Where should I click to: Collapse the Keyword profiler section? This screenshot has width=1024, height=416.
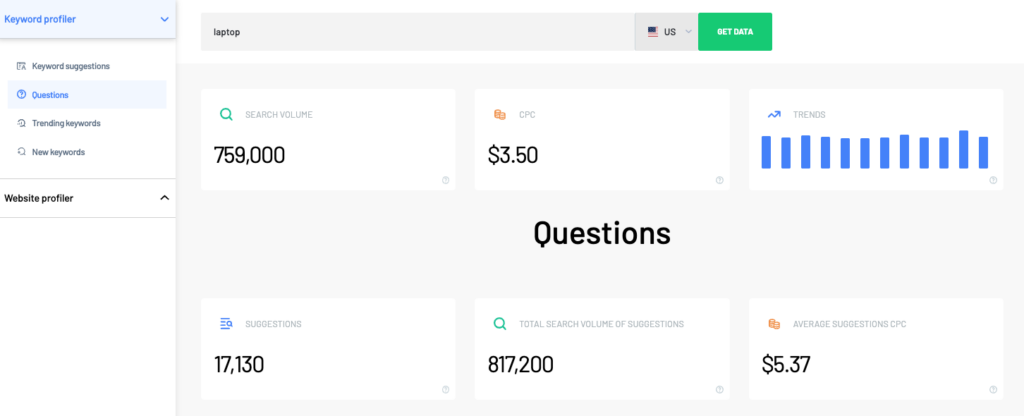click(x=165, y=19)
